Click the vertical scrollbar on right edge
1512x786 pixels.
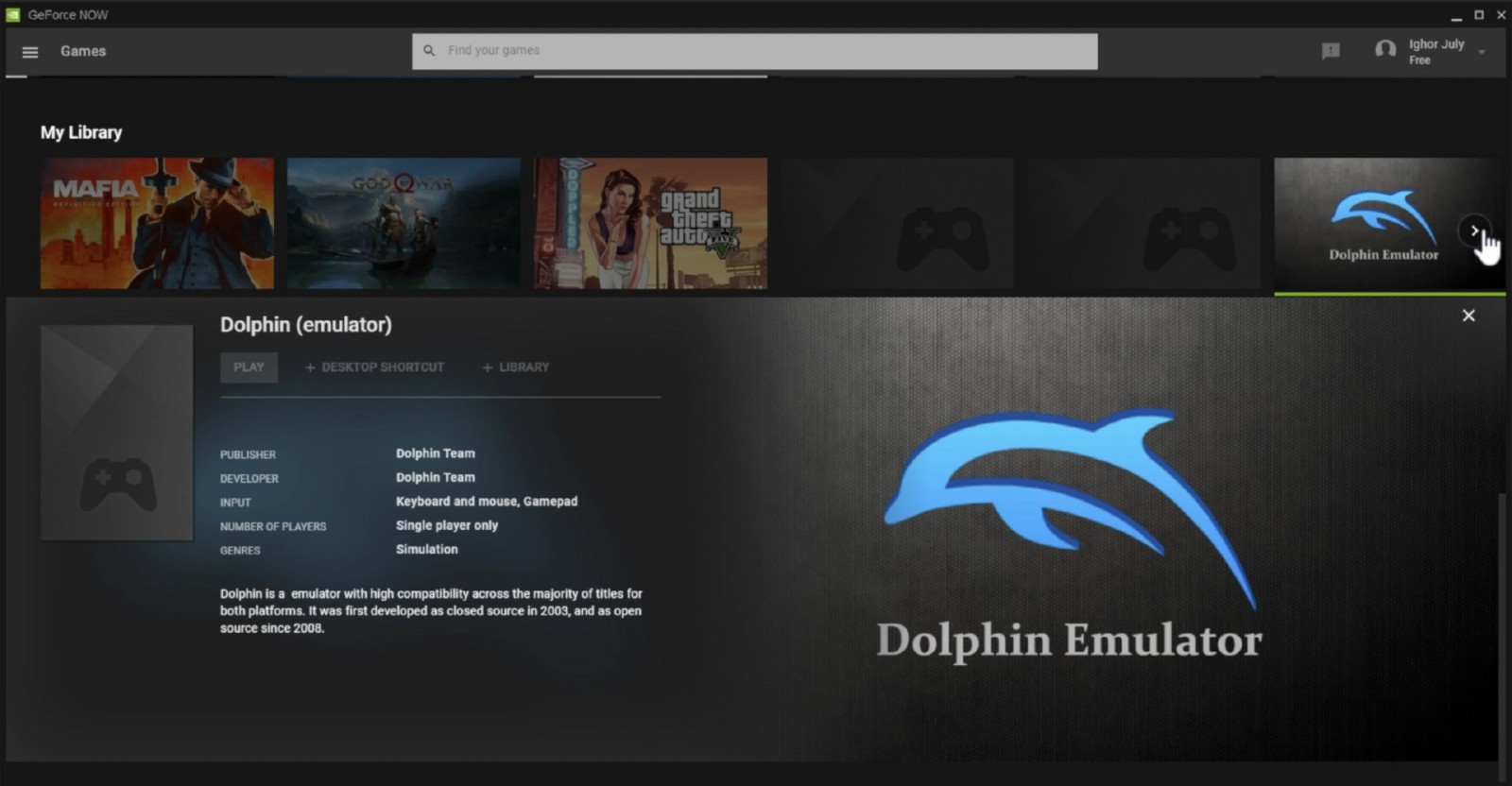(x=1502, y=624)
